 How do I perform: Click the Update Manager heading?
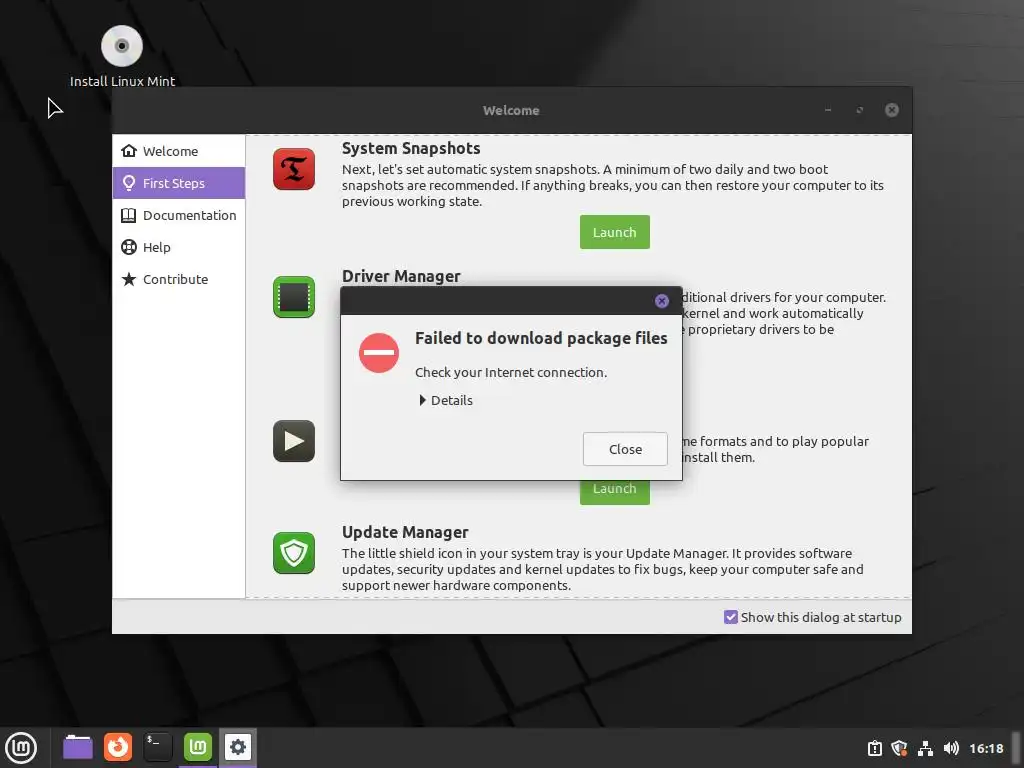coord(405,532)
